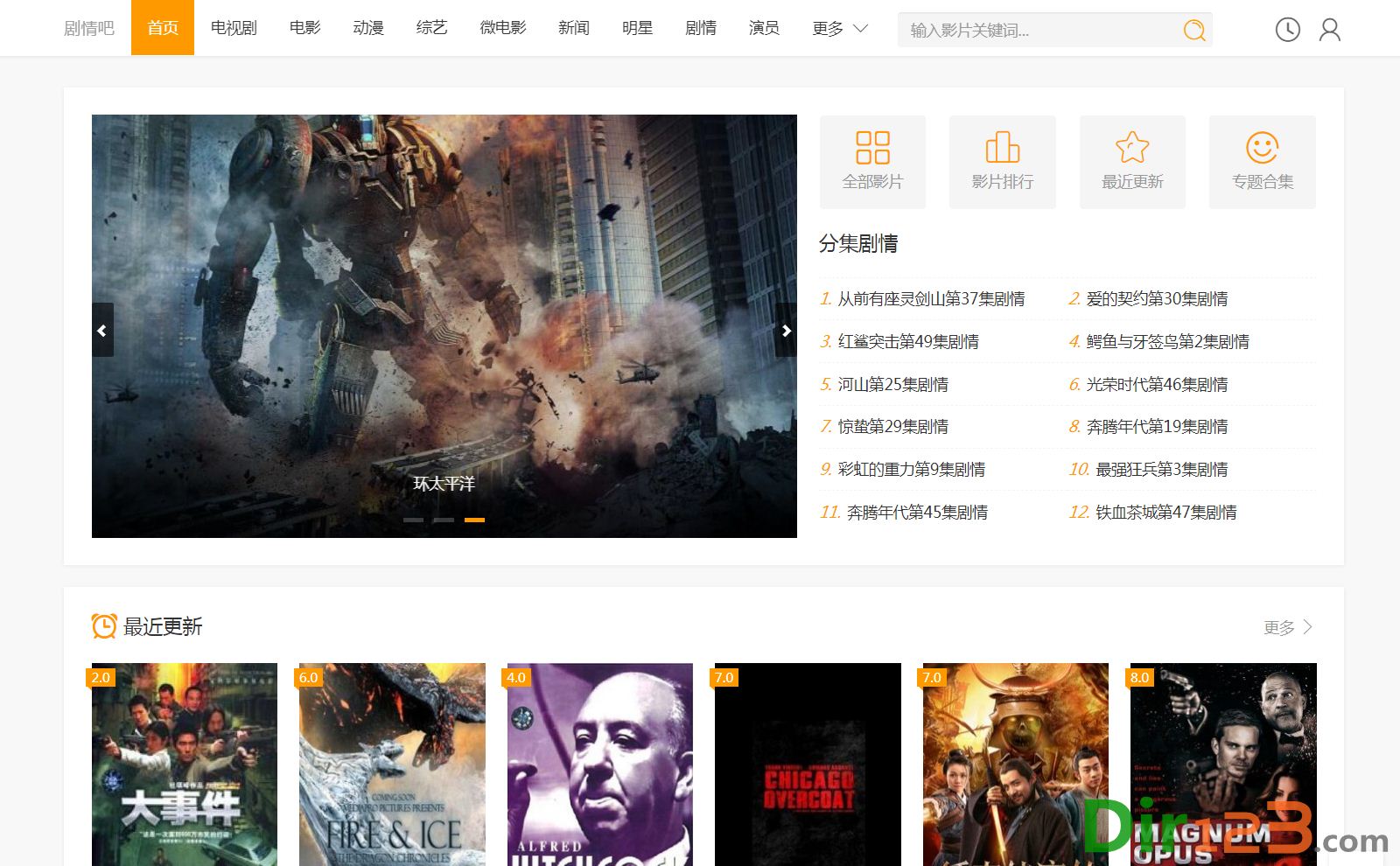
Task: Open the 新闻 navigation tab
Action: 574,28
